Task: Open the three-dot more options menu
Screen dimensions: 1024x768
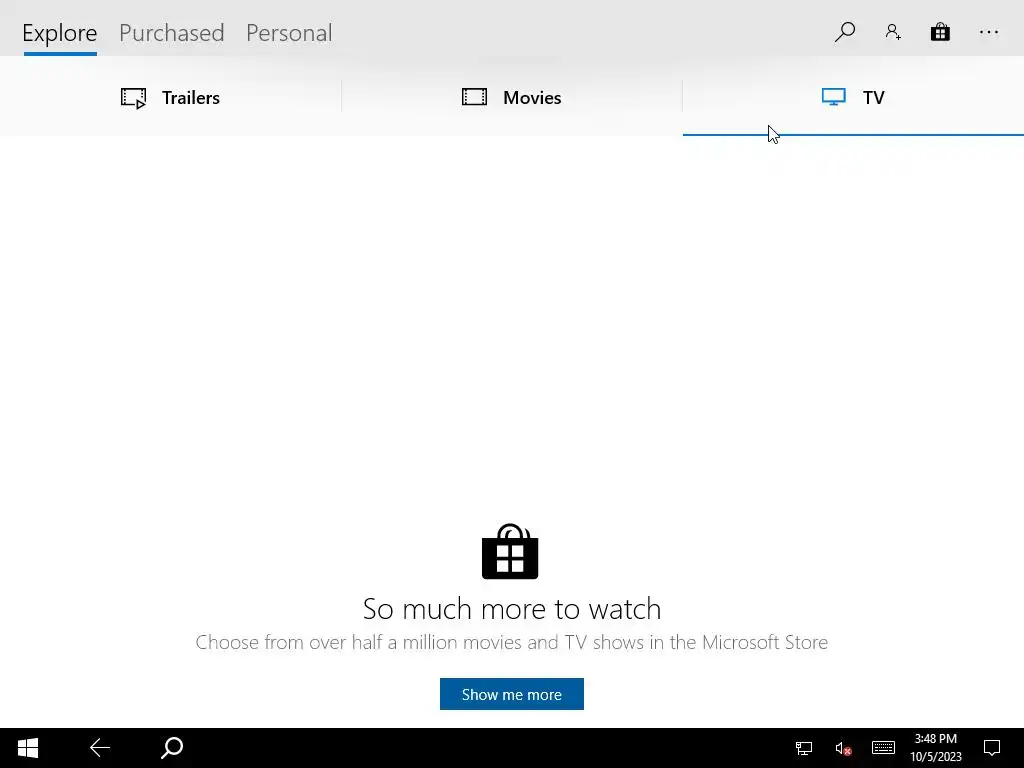Action: pyautogui.click(x=989, y=32)
